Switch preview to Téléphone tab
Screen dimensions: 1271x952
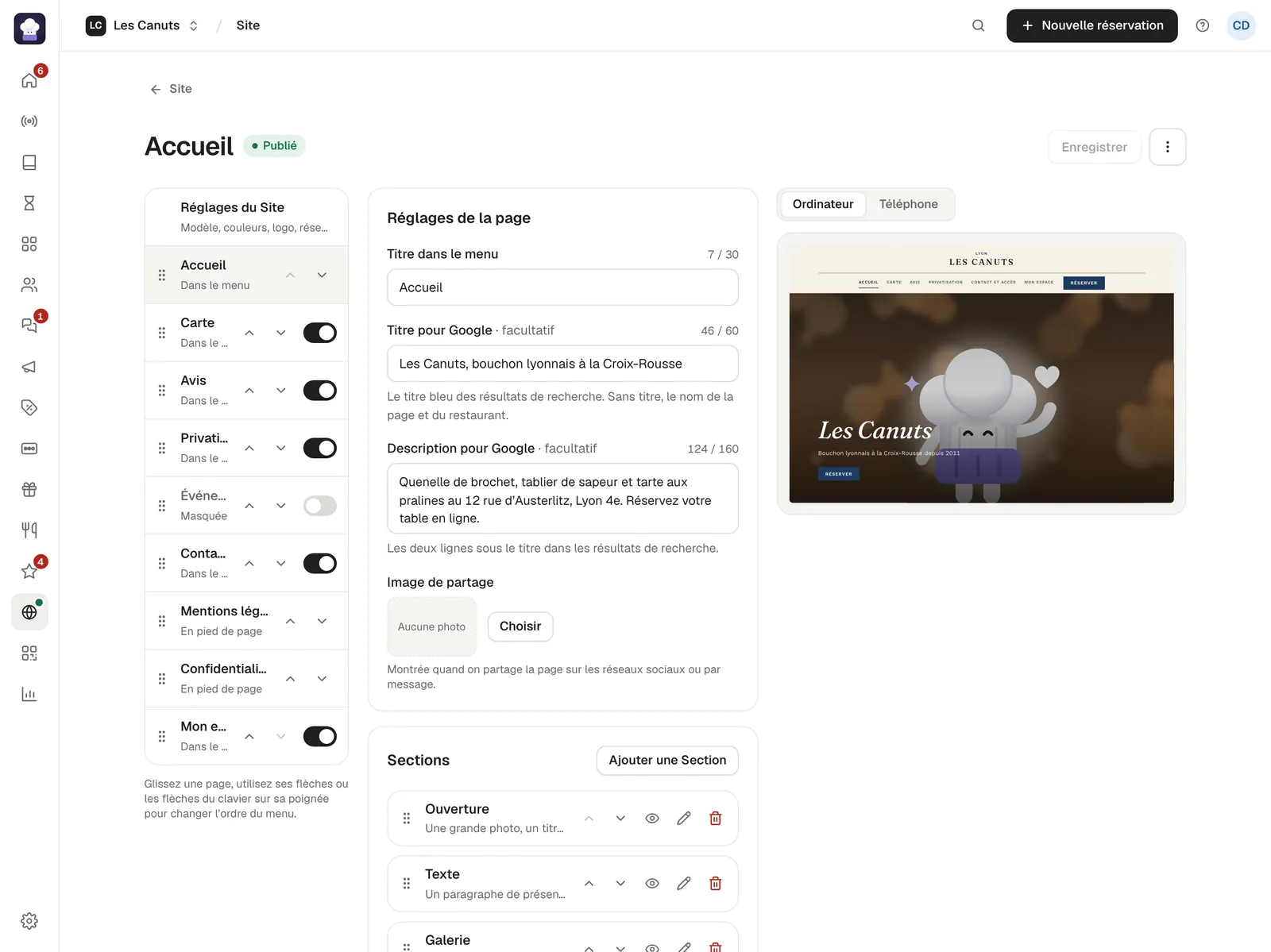point(909,204)
